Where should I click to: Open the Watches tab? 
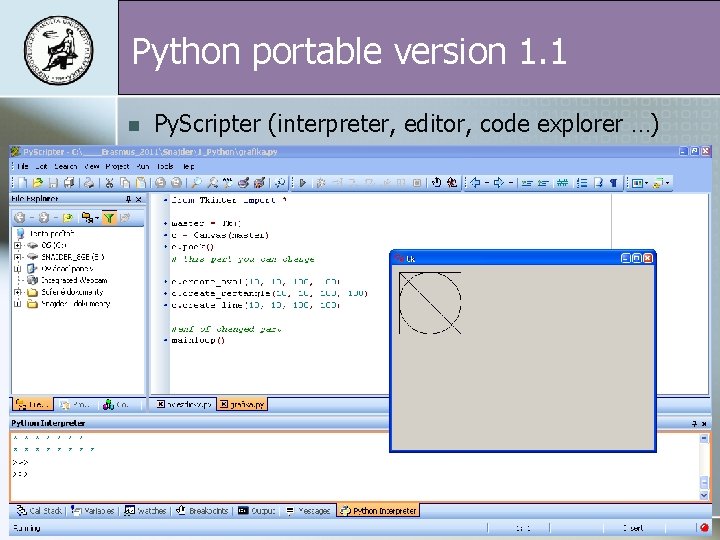(x=145, y=511)
